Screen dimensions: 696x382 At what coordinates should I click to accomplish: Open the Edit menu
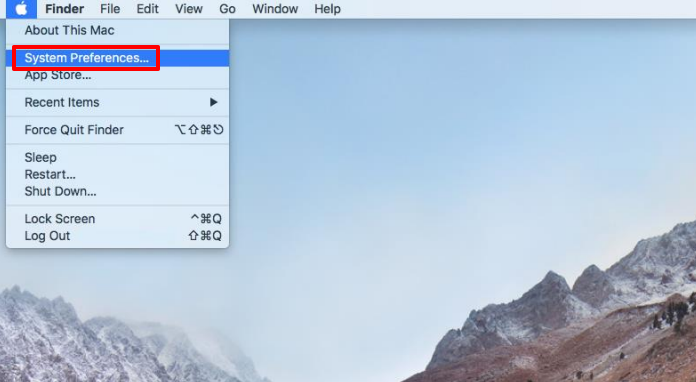point(147,9)
